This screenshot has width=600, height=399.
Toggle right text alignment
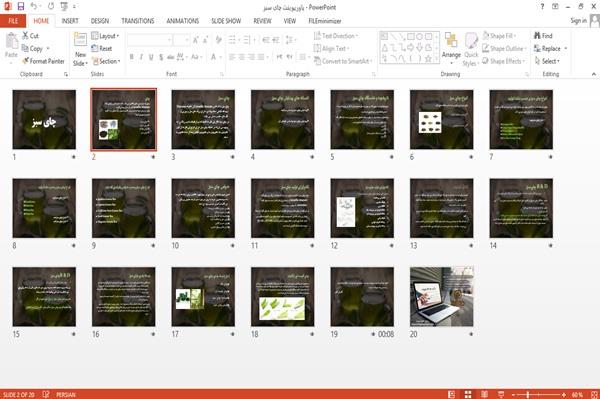pyautogui.click(x=251, y=57)
